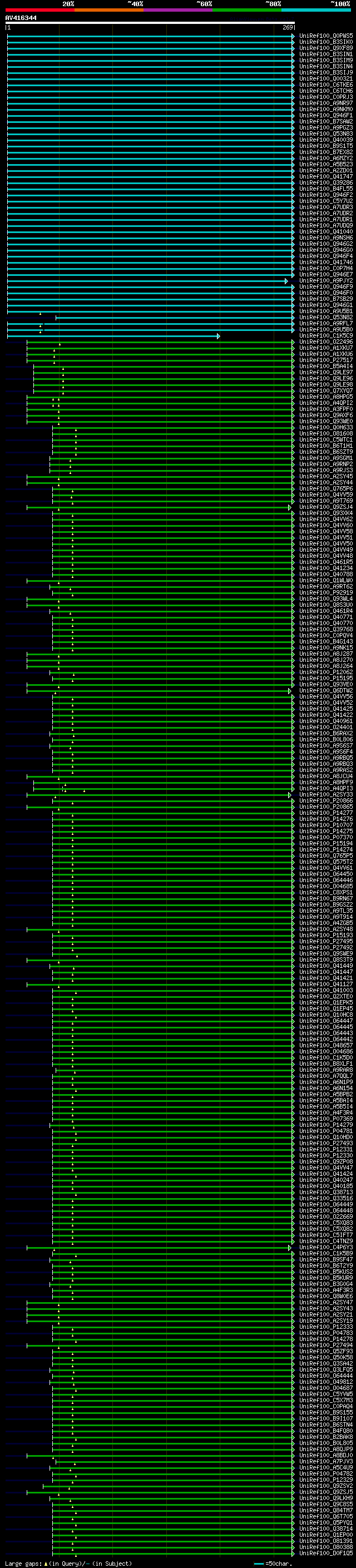The image size is (356, 1568).
Task: Select hit label UniRef100_A8HPG5
Action: [326, 397]
